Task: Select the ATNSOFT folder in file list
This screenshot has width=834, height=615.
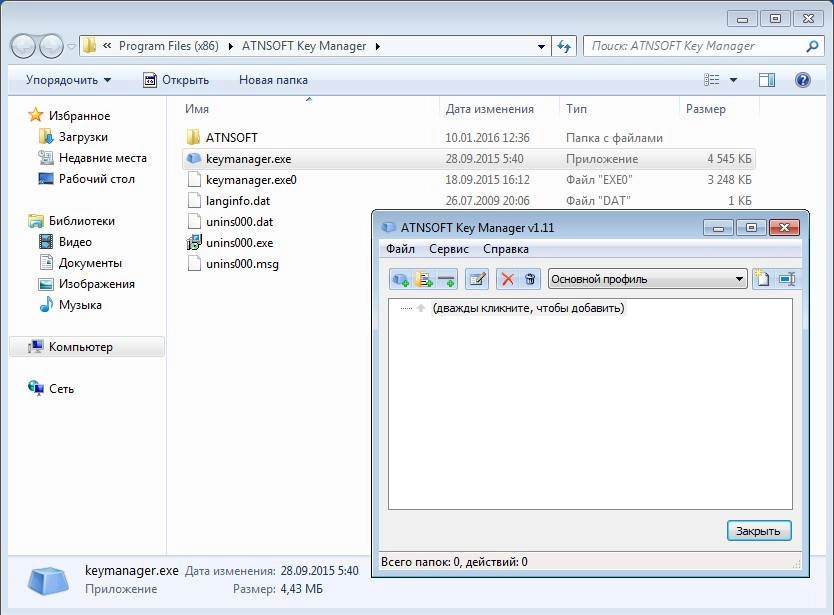Action: coord(231,138)
